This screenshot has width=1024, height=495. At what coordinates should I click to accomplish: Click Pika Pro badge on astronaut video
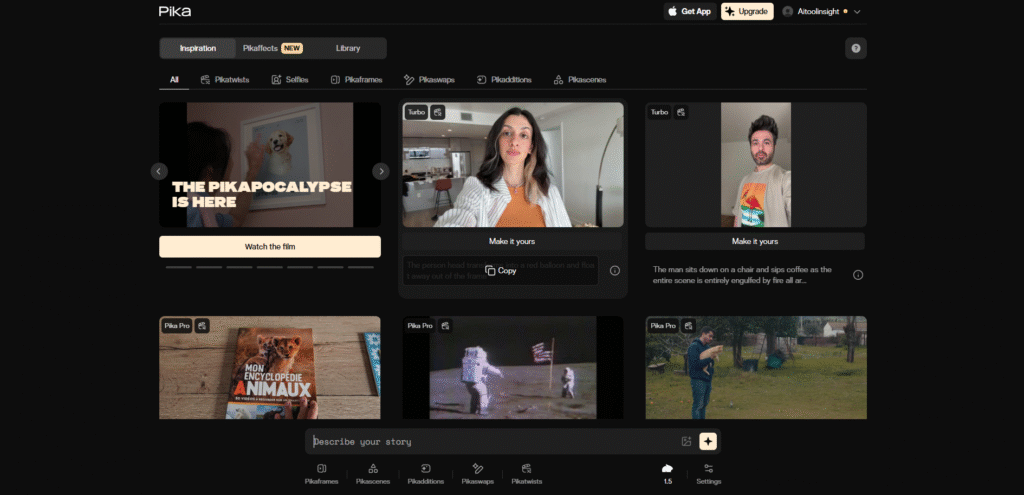tap(420, 326)
